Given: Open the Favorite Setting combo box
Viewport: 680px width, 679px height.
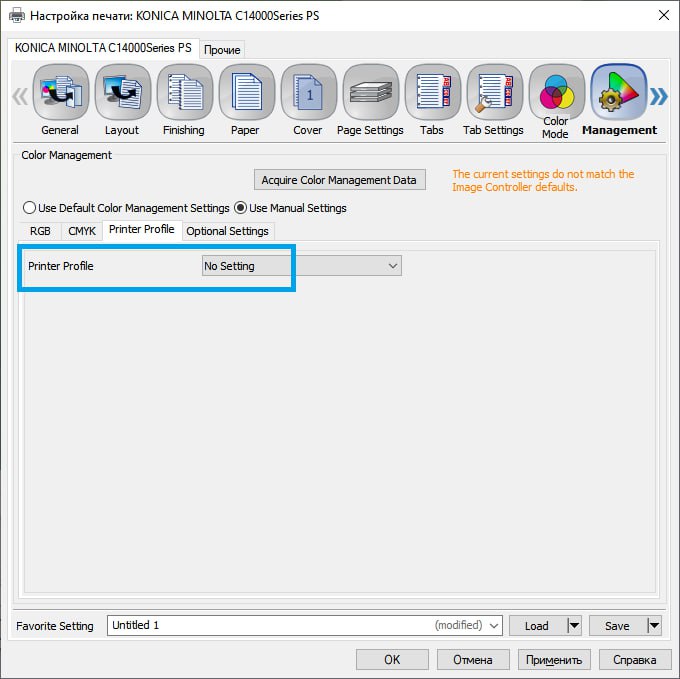Looking at the screenshot, I should tap(304, 625).
